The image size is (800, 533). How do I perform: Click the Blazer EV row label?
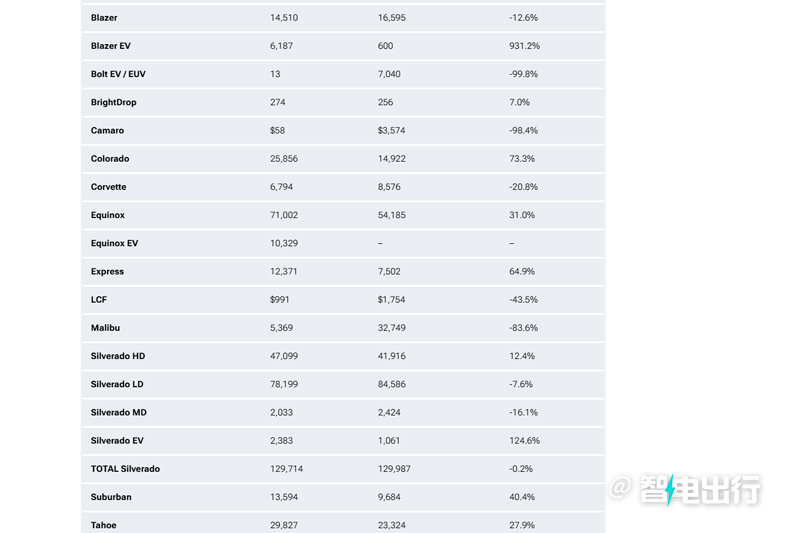click(111, 46)
